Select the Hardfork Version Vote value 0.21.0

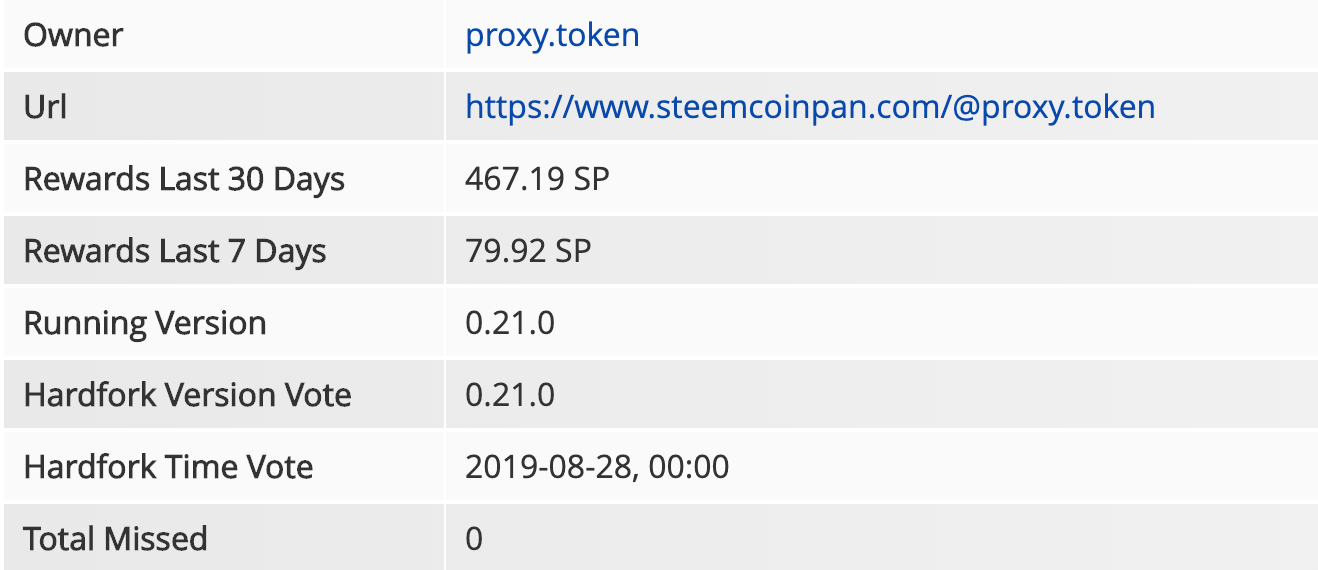click(510, 395)
